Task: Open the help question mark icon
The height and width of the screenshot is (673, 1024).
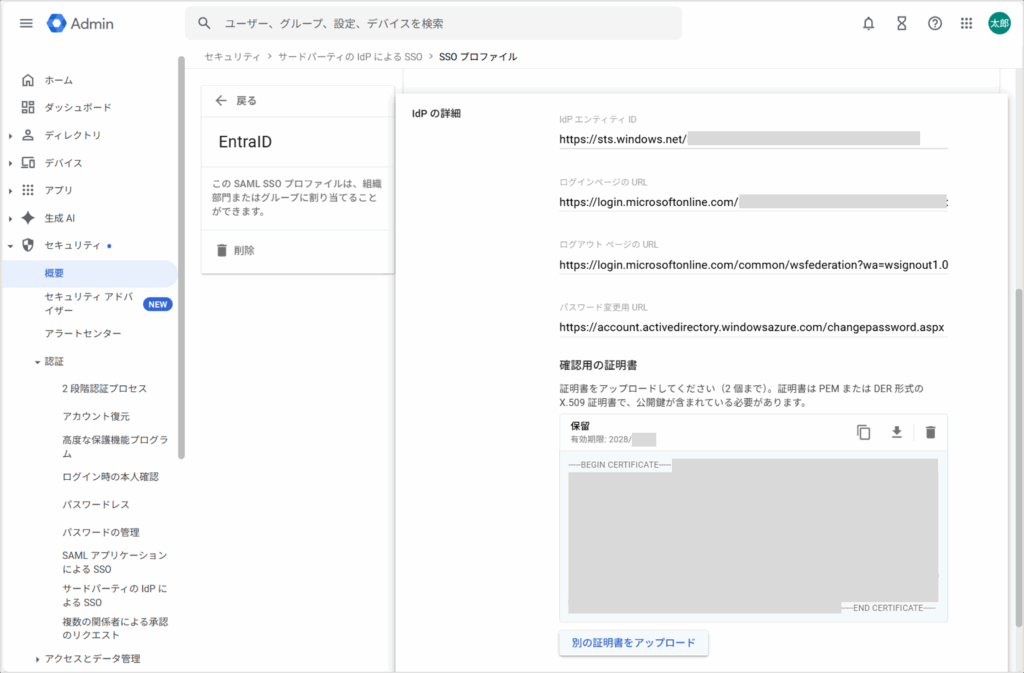Action: coord(935,23)
